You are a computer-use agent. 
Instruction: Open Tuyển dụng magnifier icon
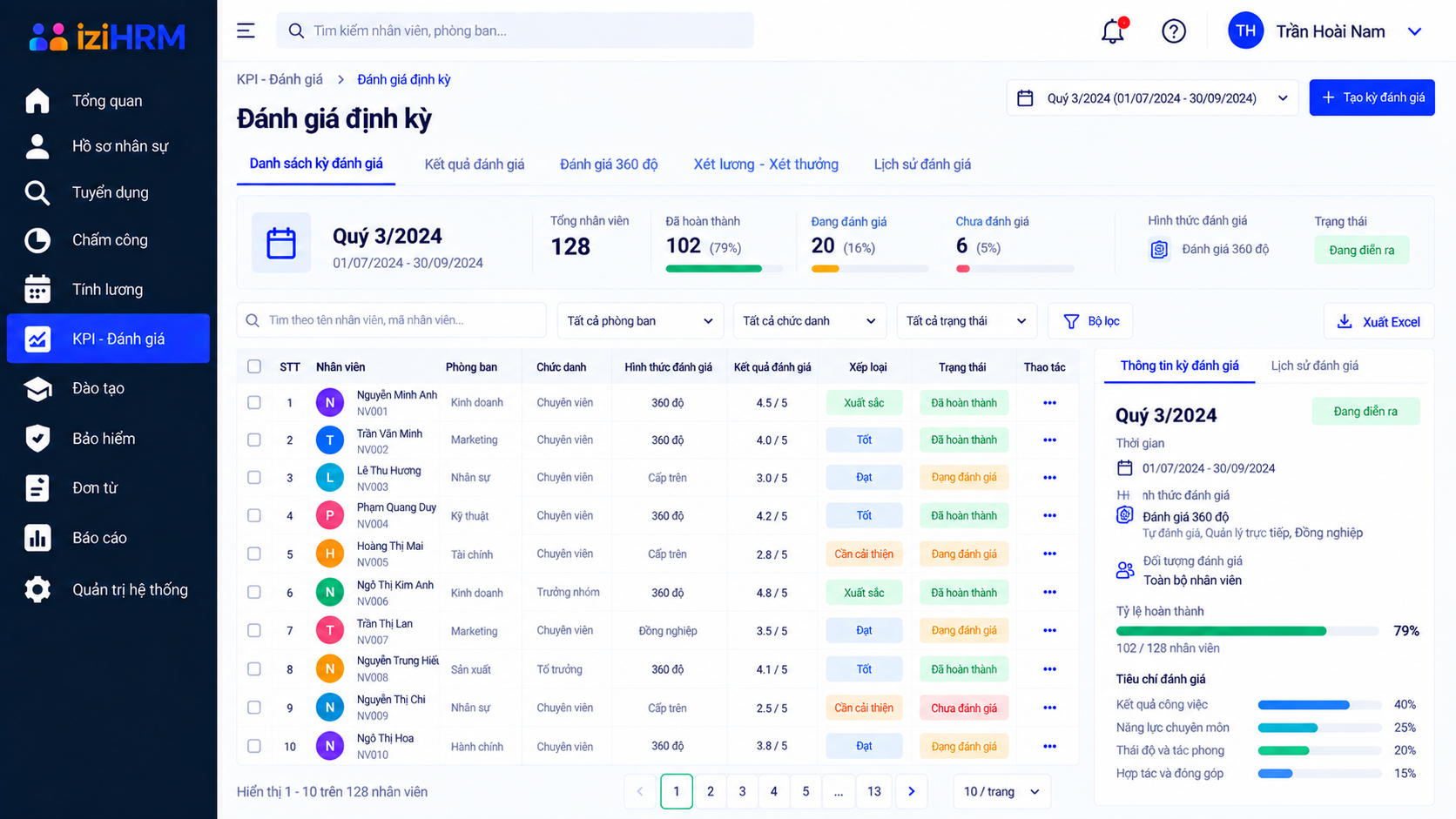[37, 192]
